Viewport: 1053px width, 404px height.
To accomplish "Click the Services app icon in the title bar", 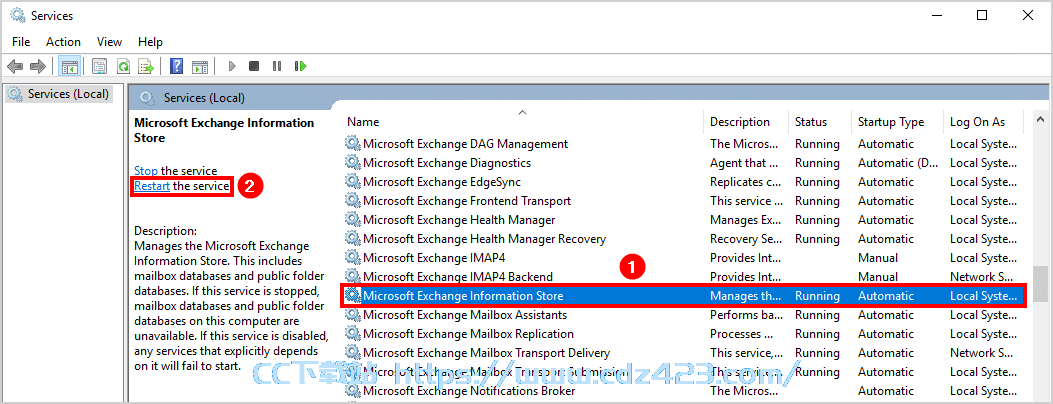I will [17, 15].
